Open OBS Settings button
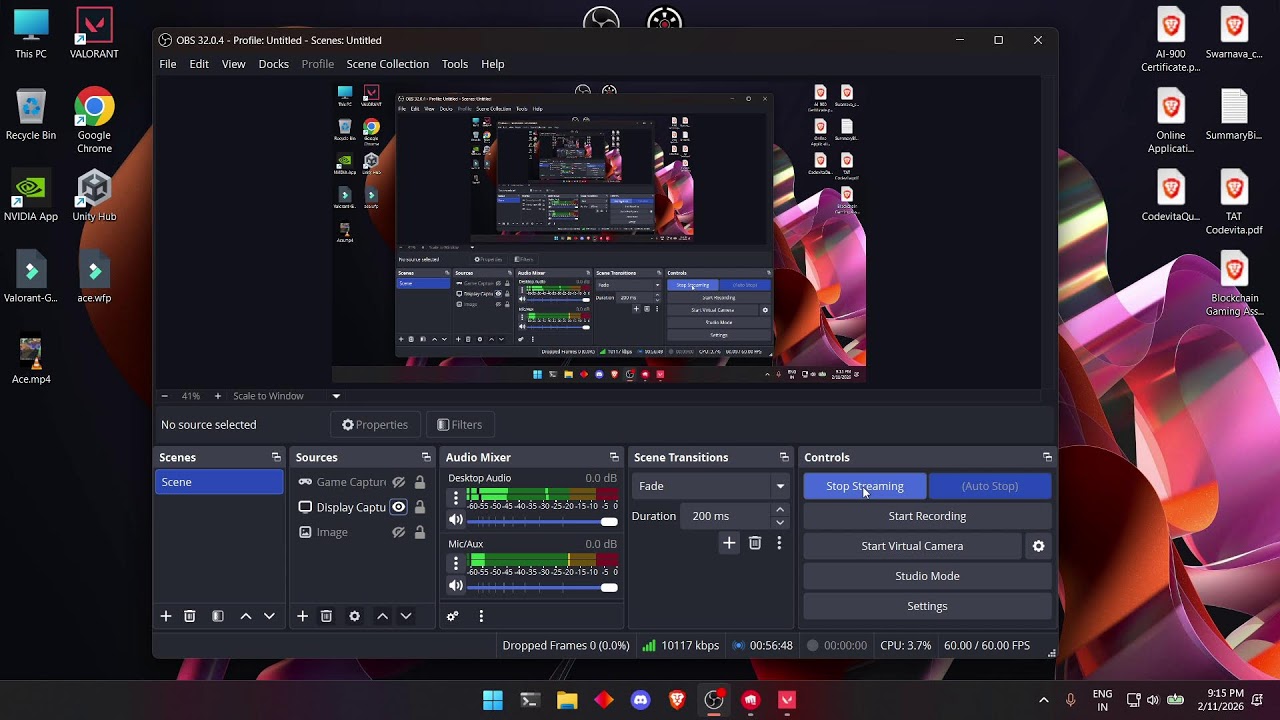This screenshot has height=720, width=1280. tap(927, 606)
